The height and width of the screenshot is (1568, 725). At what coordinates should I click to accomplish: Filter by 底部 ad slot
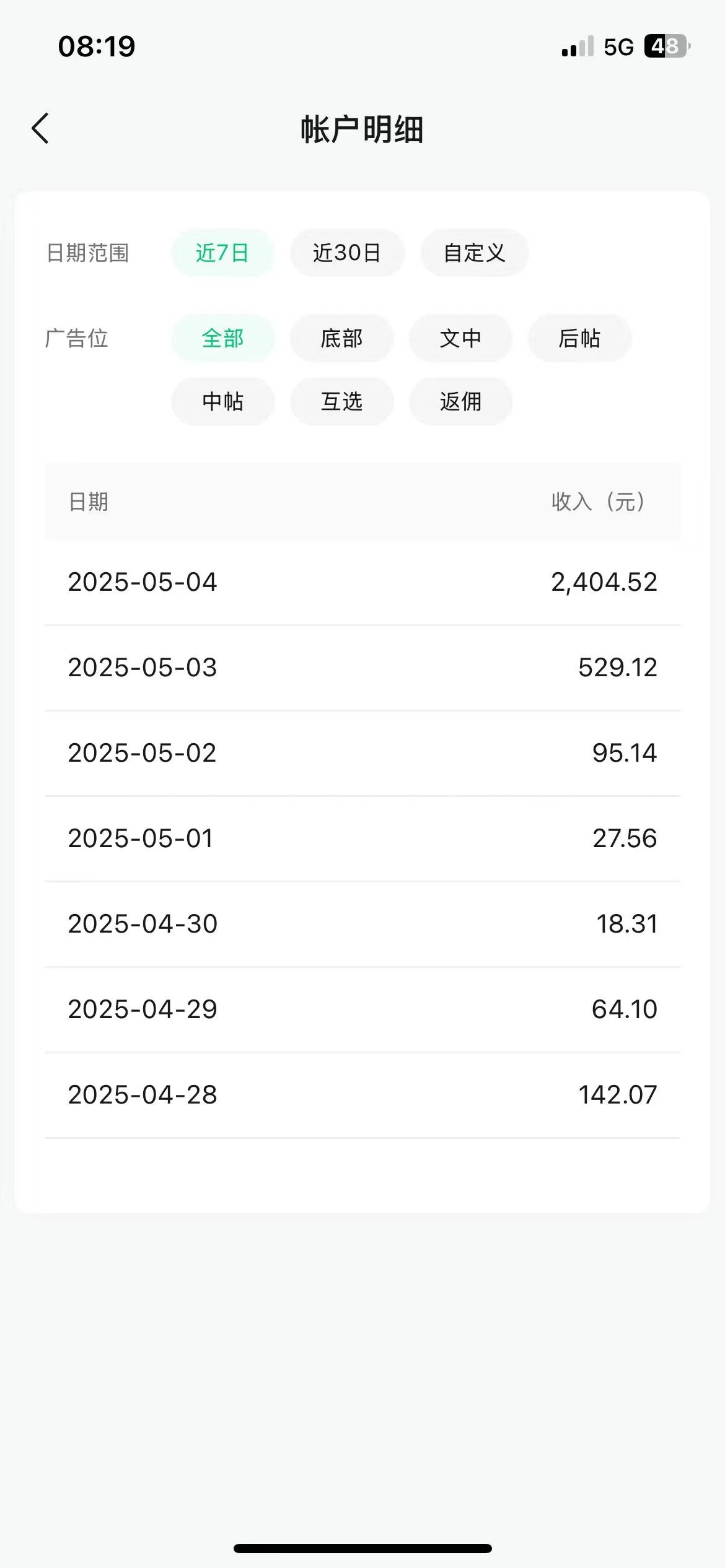click(x=341, y=338)
